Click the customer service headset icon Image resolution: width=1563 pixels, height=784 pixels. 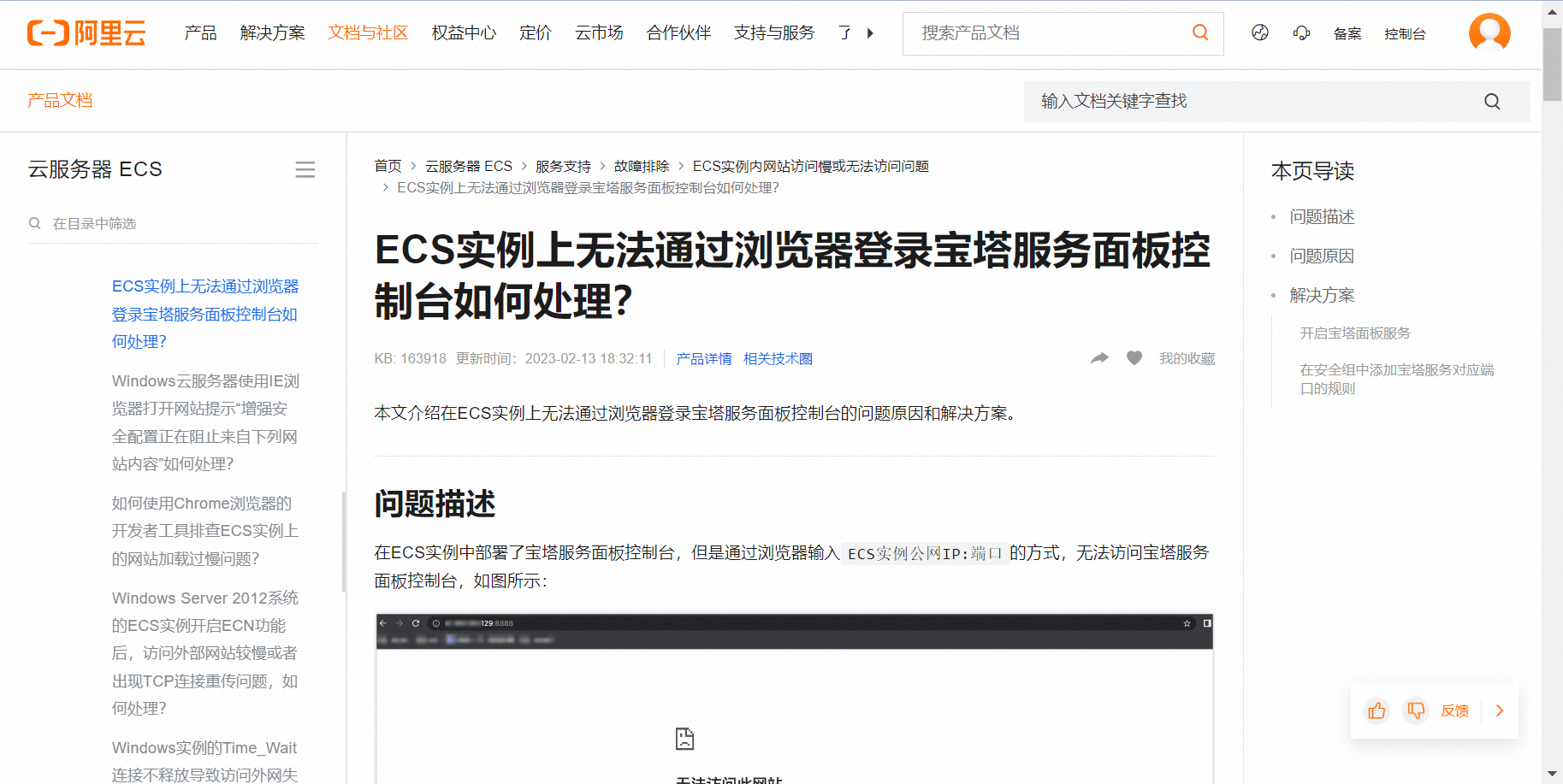click(x=1301, y=32)
